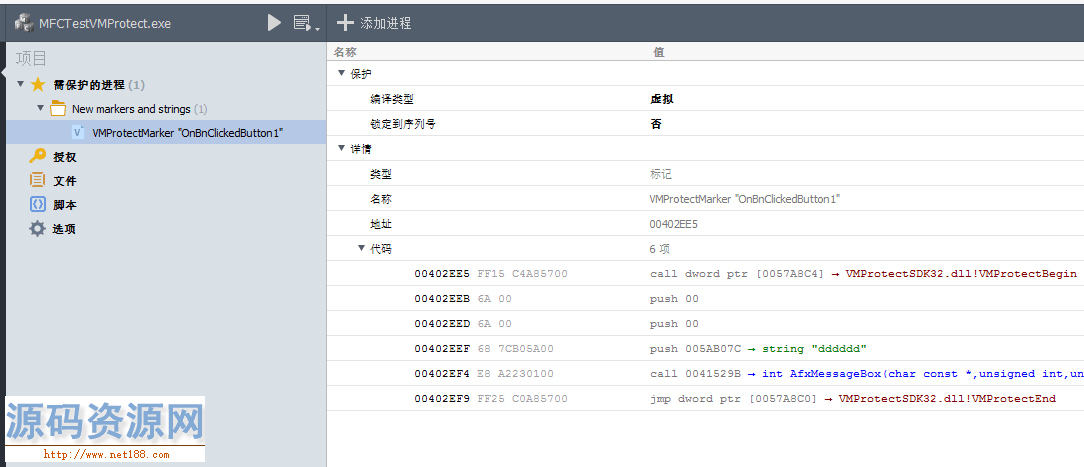Collapse the 需保护的进程 tree node
The image size is (1084, 467).
(x=21, y=85)
